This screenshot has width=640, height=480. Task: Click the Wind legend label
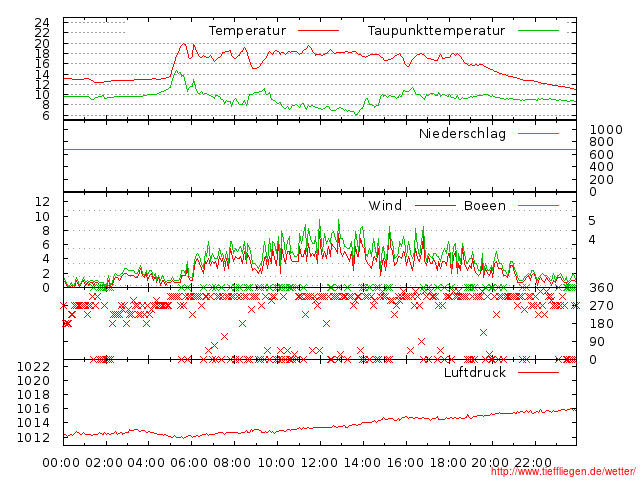pos(385,206)
